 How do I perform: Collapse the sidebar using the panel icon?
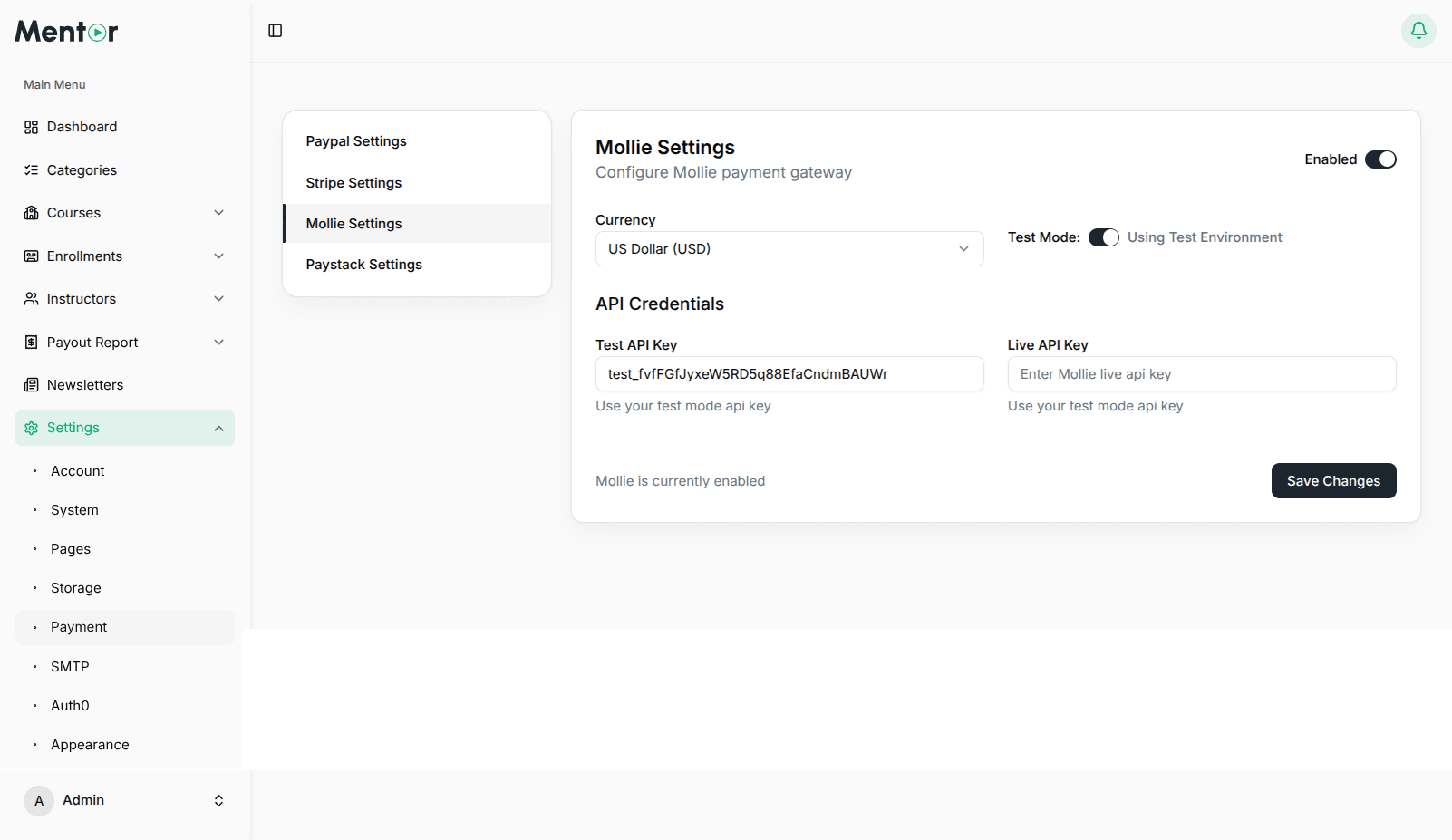274,30
